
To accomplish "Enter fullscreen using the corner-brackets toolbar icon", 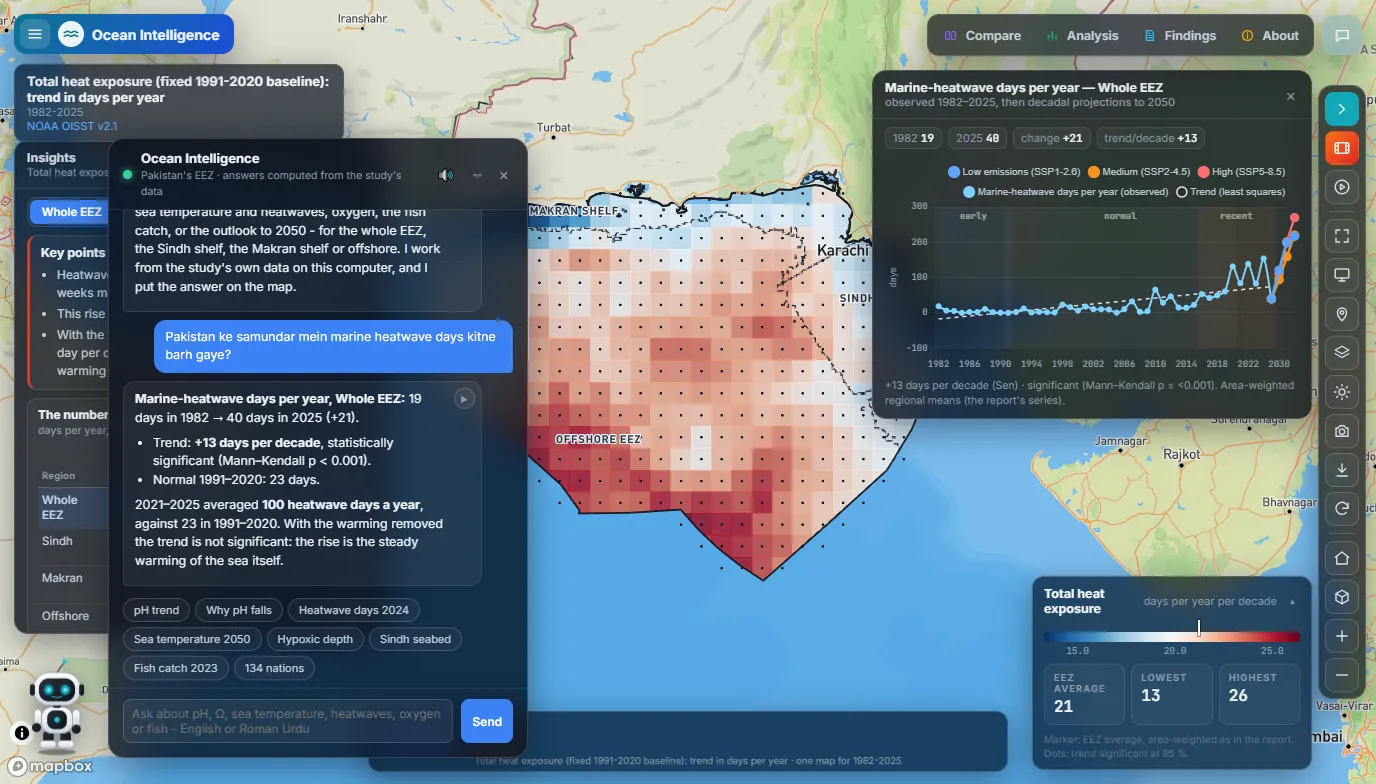I will point(1342,236).
